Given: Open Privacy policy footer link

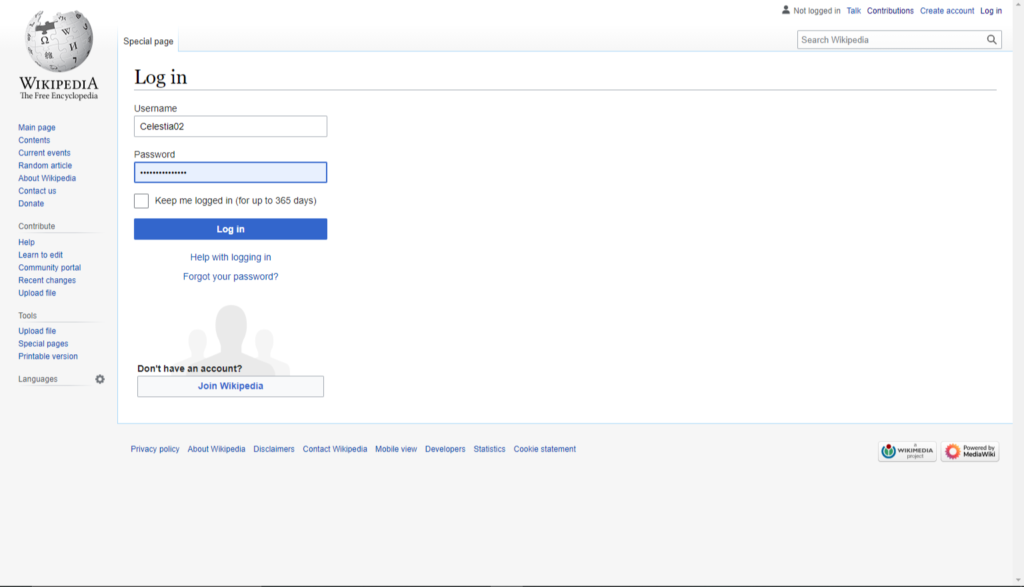Looking at the screenshot, I should pyautogui.click(x=155, y=449).
